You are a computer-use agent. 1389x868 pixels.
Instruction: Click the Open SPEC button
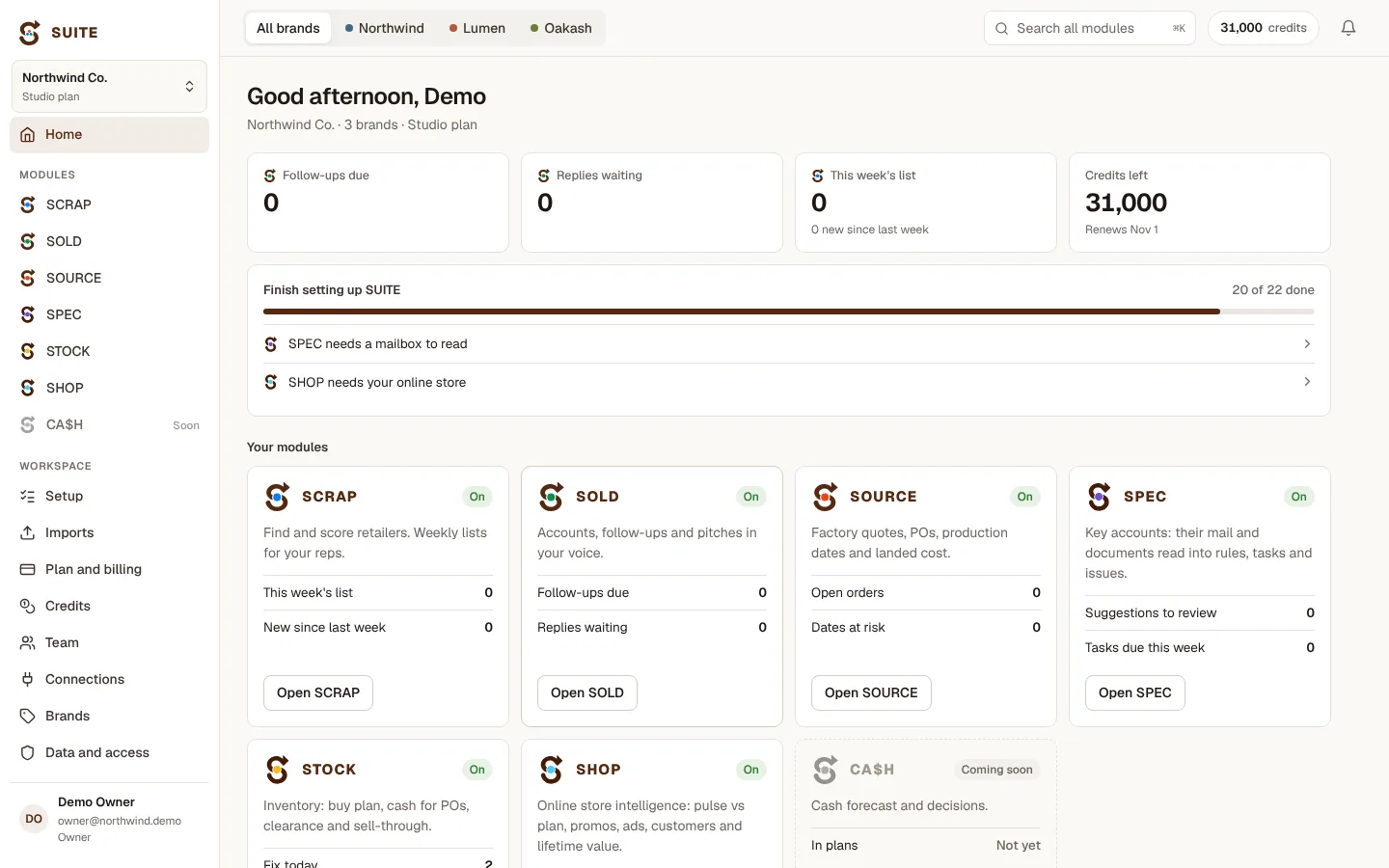tap(1135, 692)
